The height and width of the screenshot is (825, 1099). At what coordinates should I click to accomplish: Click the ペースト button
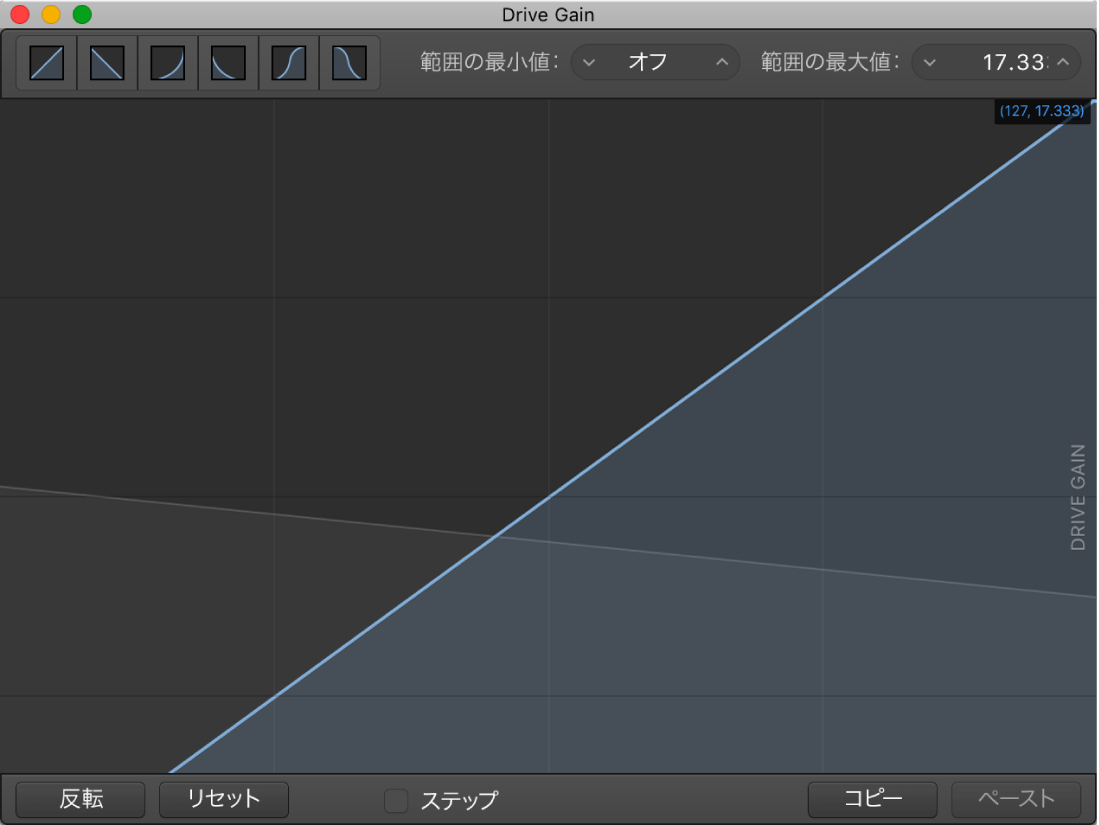click(1016, 800)
